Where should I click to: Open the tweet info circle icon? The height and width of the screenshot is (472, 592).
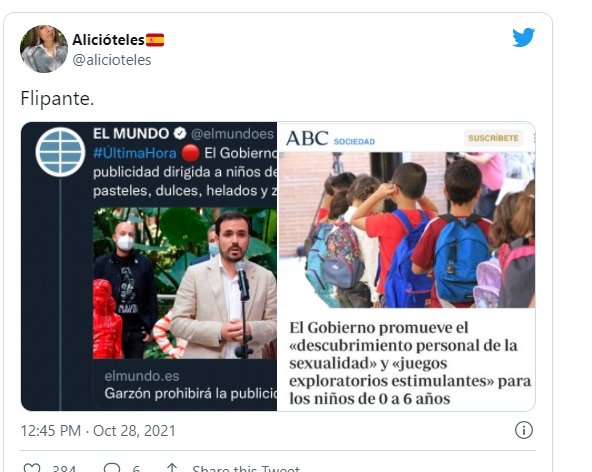(524, 430)
